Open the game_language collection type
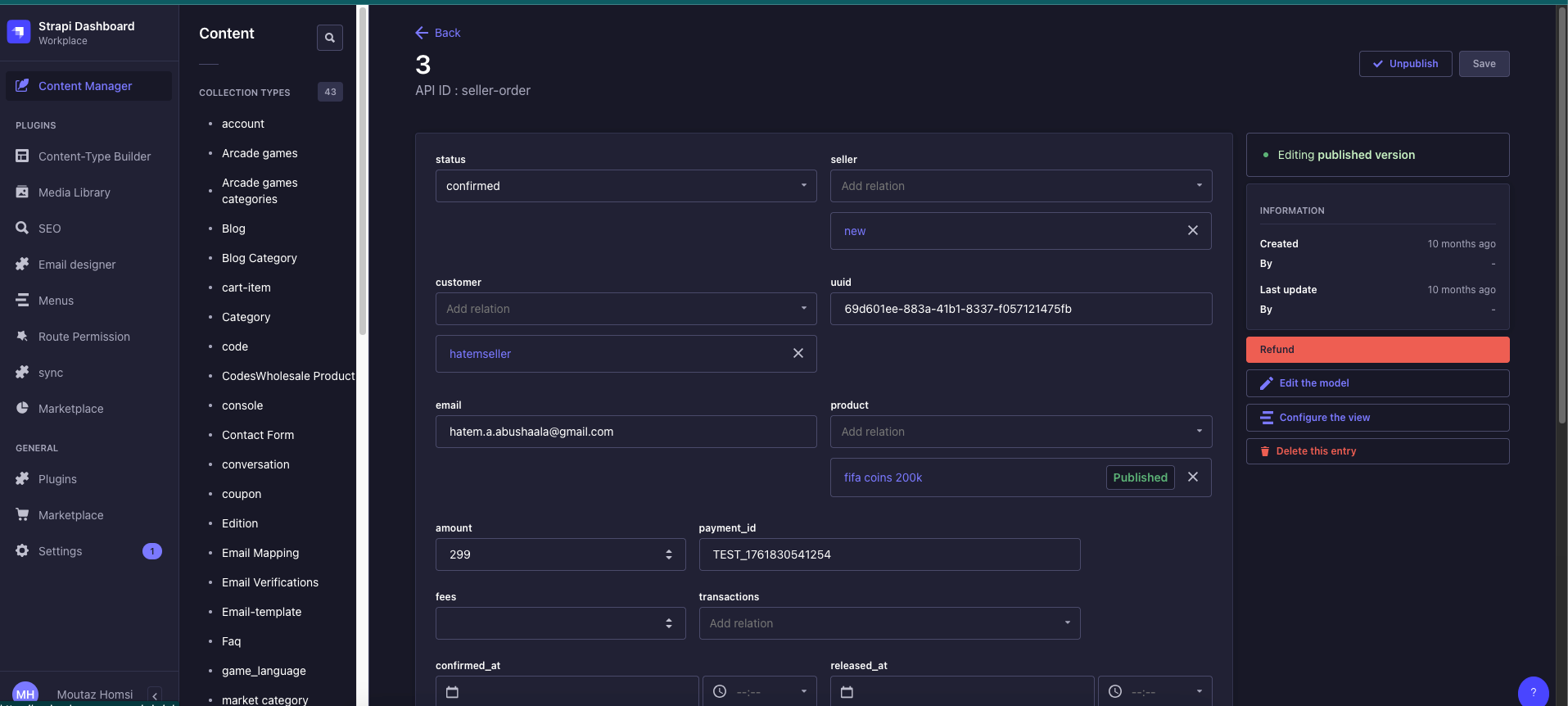 (x=264, y=671)
